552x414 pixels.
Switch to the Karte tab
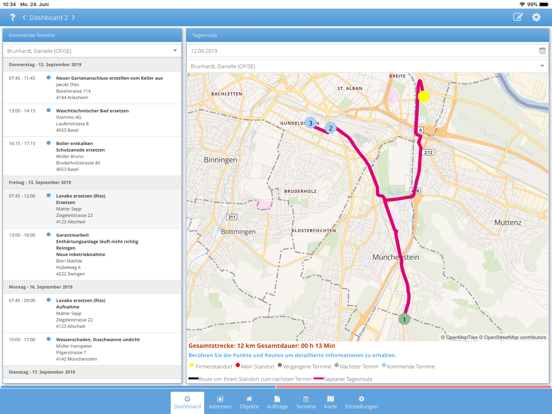[x=330, y=402]
